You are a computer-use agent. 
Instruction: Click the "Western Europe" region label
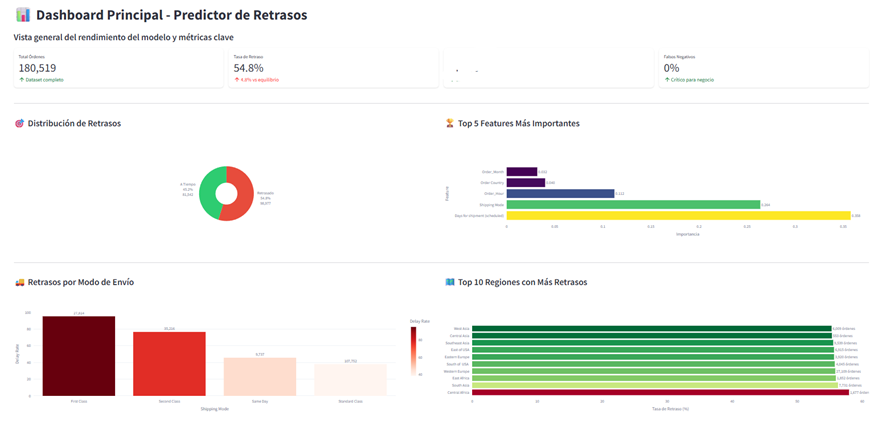[458, 371]
